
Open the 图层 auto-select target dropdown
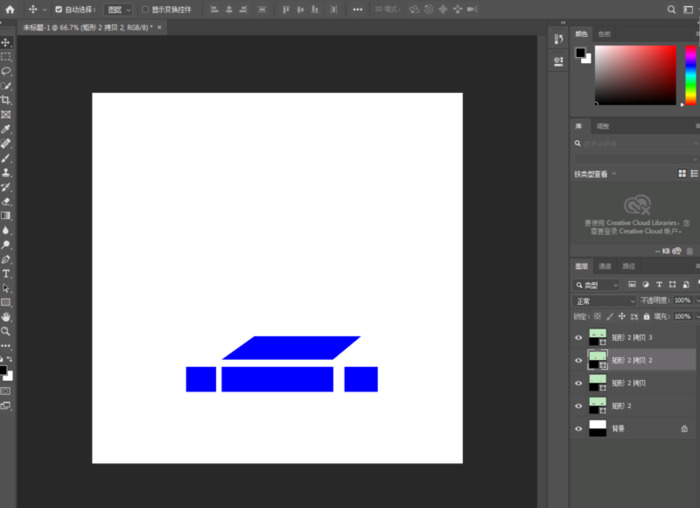pyautogui.click(x=118, y=9)
